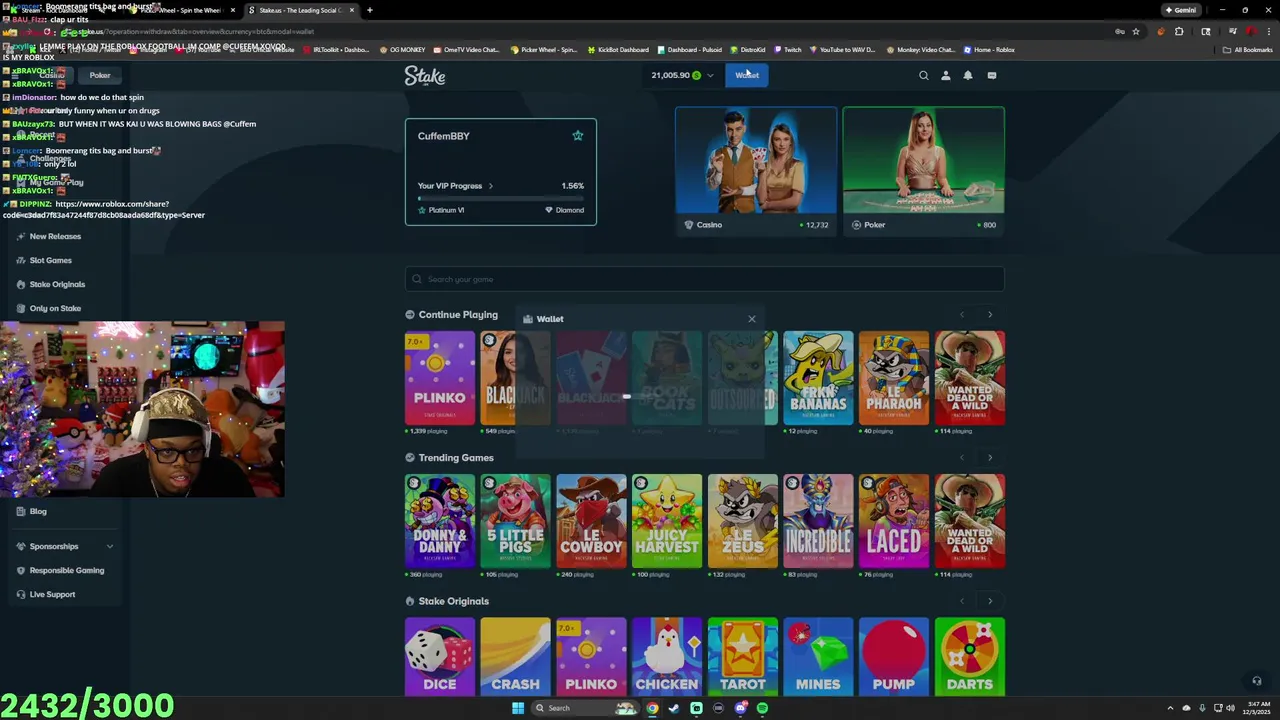The width and height of the screenshot is (1280, 720).
Task: Open Wanted Dead or a Wild in Trending Games
Action: 970,521
